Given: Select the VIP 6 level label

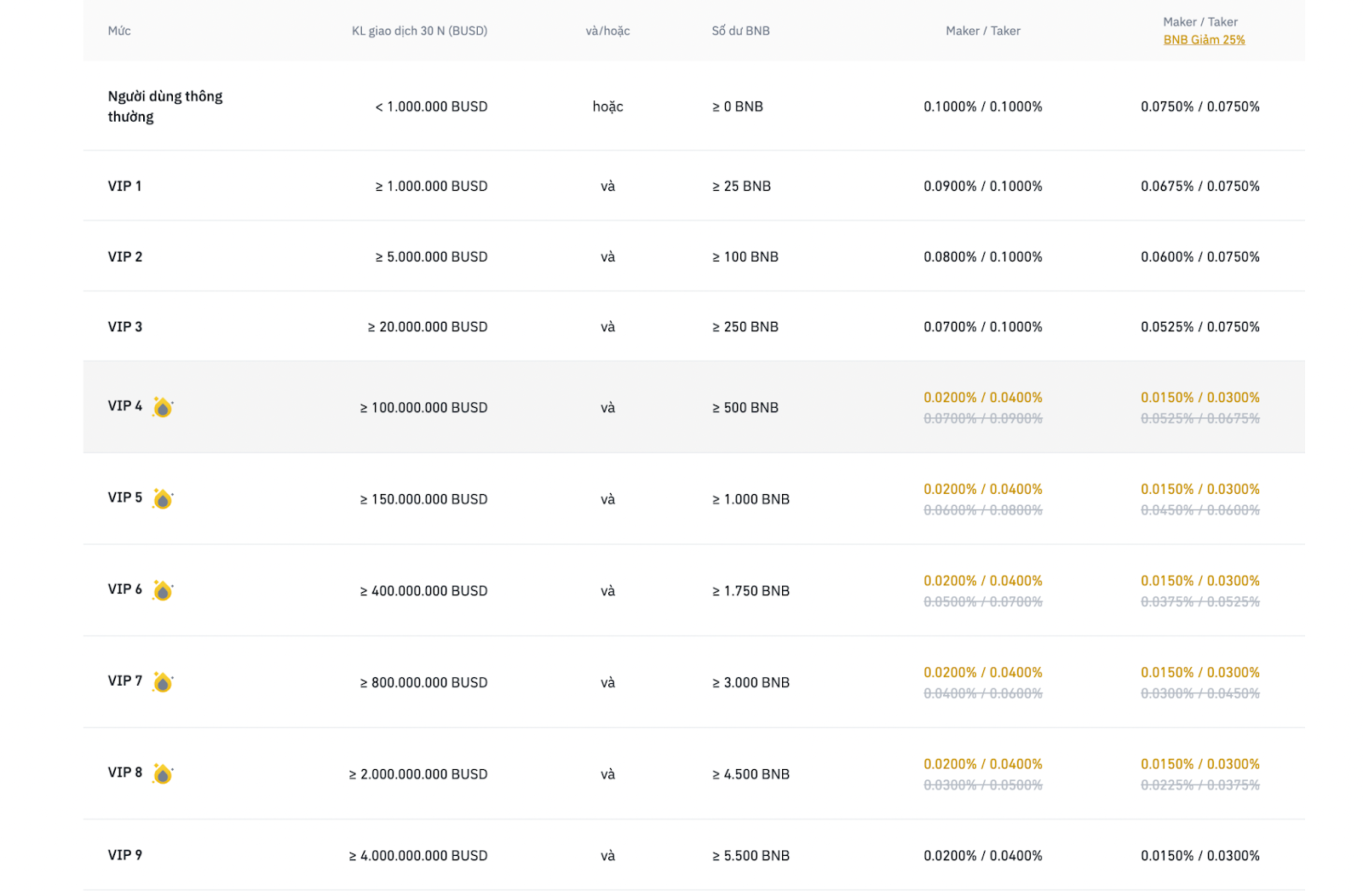Looking at the screenshot, I should pos(124,589).
